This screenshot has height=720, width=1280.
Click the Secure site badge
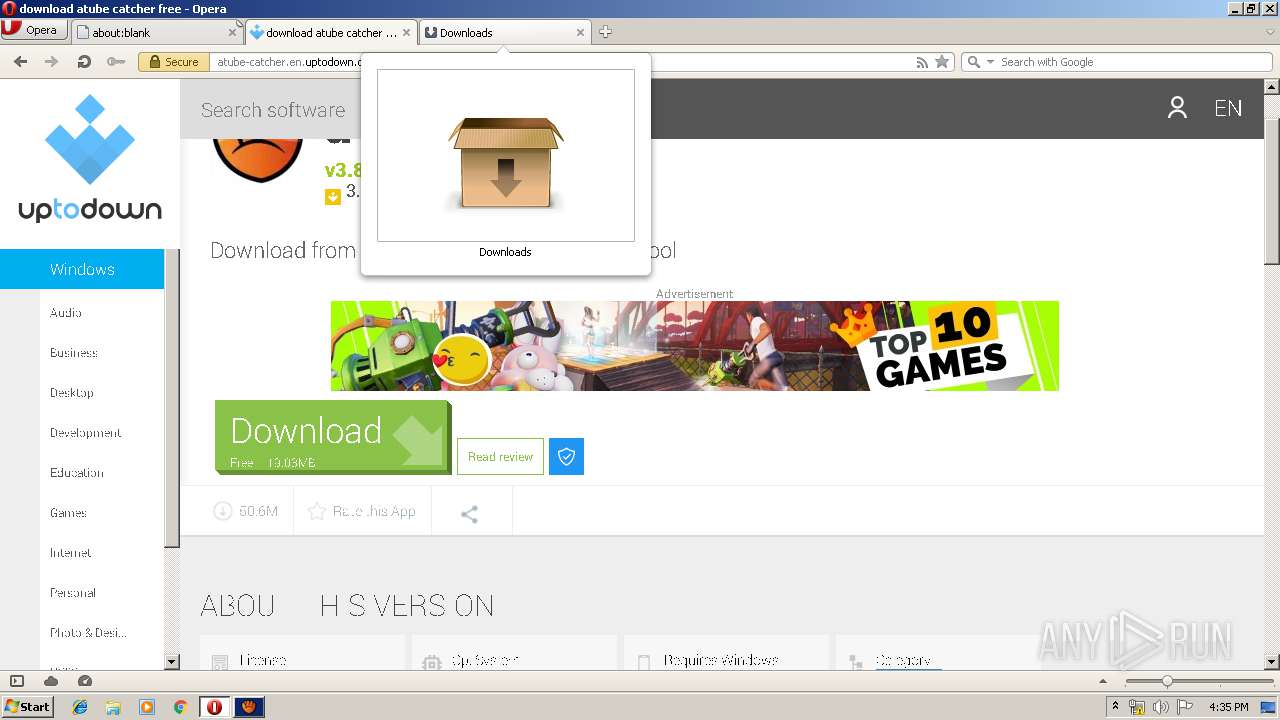[x=173, y=62]
